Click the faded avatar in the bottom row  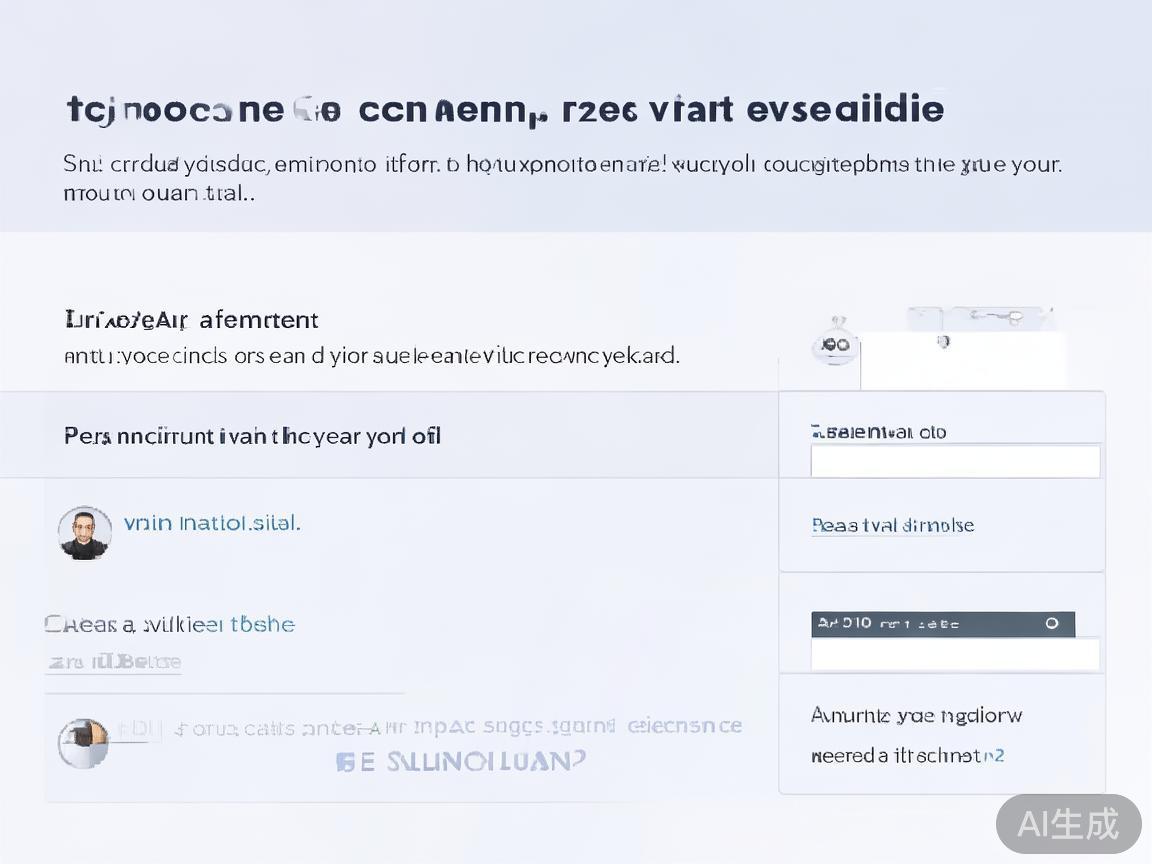pyautogui.click(x=82, y=743)
